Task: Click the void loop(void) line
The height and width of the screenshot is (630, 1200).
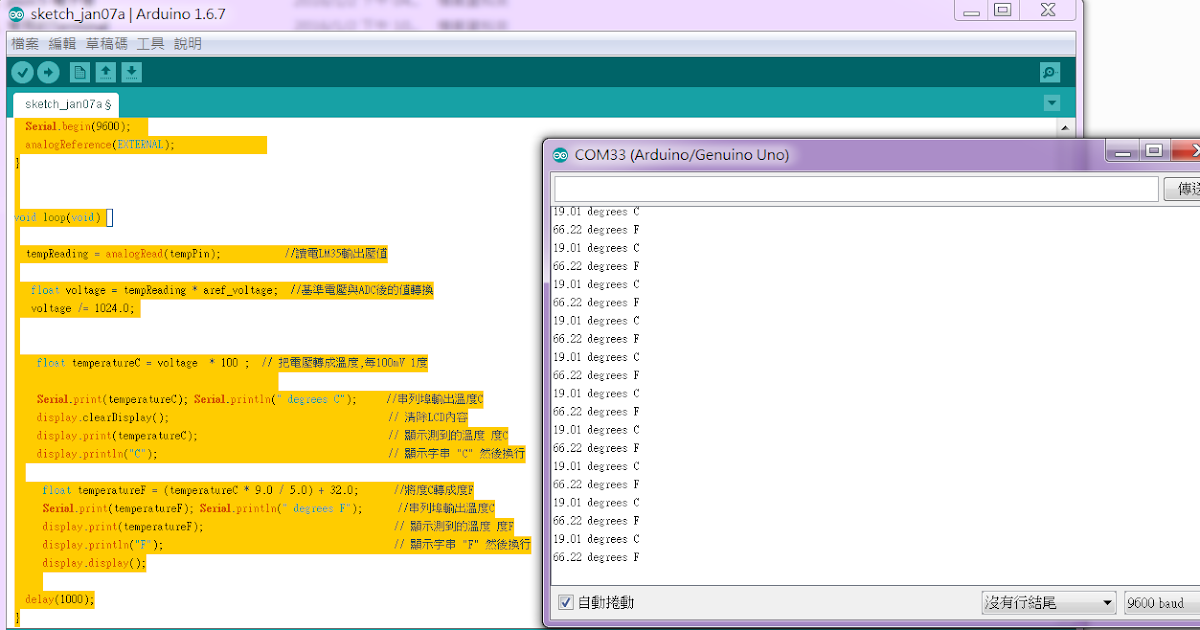Action: pyautogui.click(x=58, y=217)
